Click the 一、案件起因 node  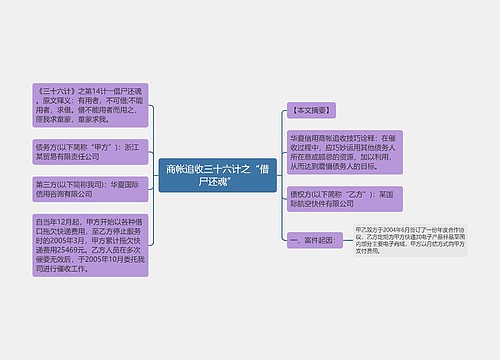315,240
